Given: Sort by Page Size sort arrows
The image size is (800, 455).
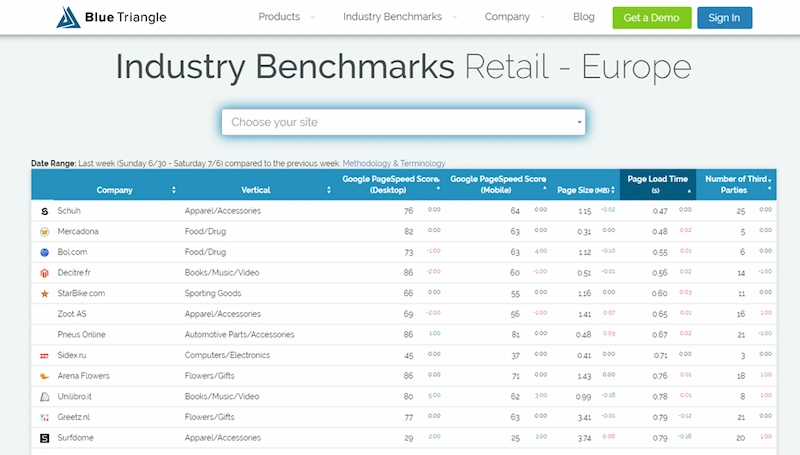Looking at the screenshot, I should [613, 190].
